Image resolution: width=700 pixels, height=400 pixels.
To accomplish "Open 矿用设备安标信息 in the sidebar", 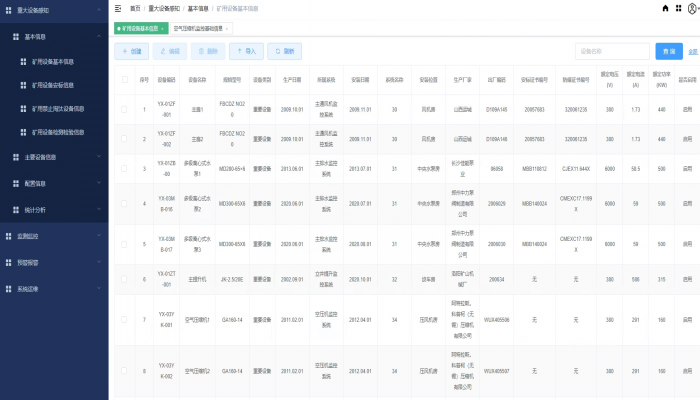I will coord(58,84).
